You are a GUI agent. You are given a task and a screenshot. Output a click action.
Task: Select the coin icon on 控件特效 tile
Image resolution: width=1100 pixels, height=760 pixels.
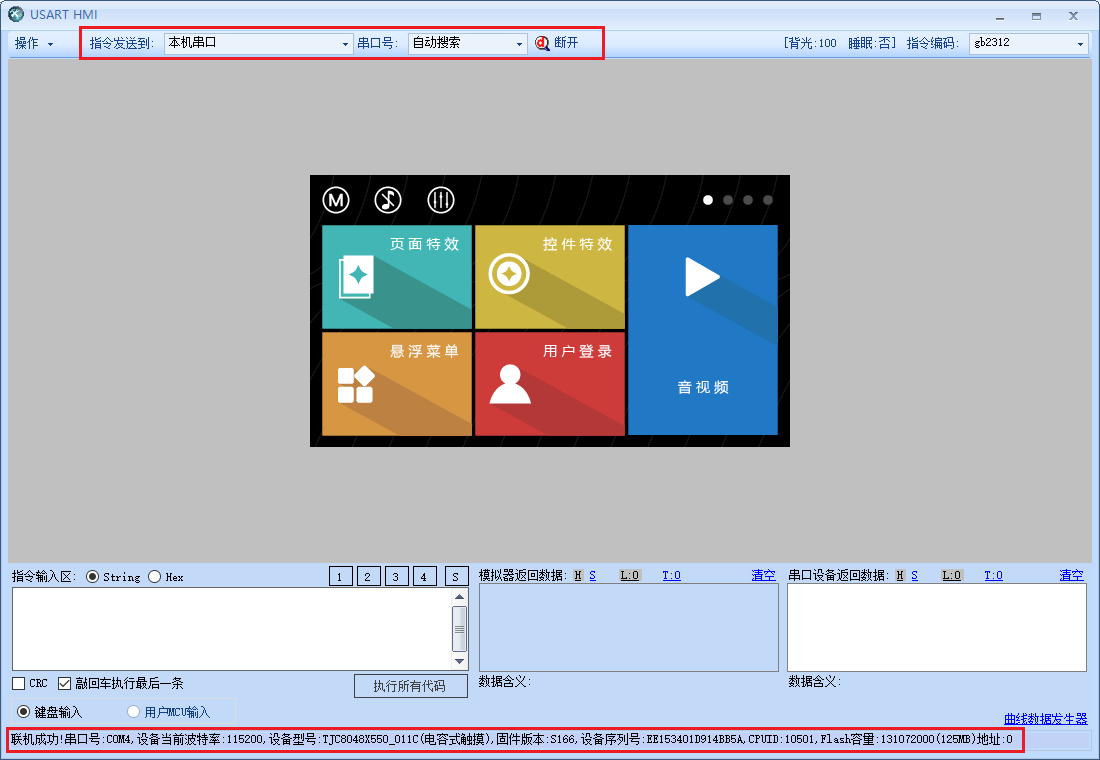(x=508, y=271)
